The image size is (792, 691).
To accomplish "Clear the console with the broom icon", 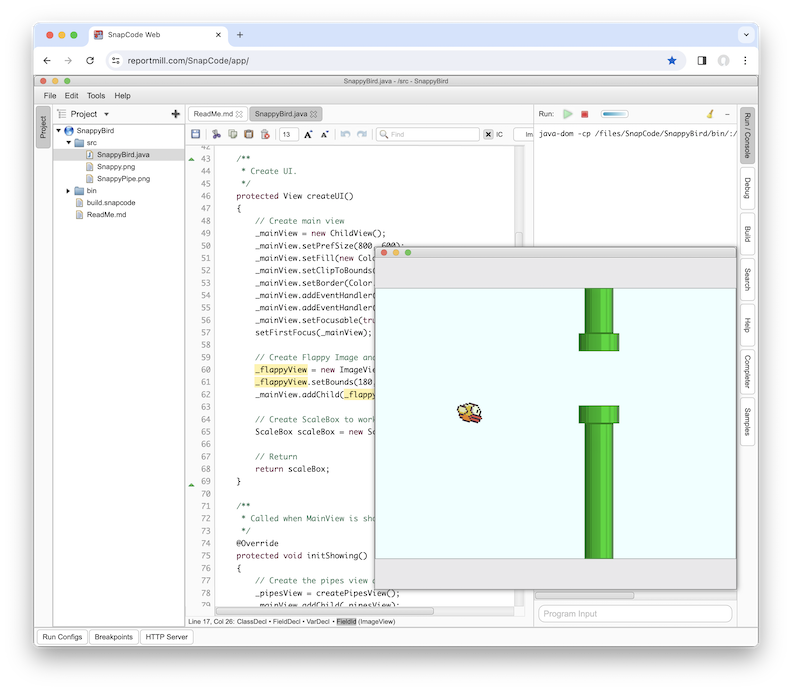I will (710, 114).
